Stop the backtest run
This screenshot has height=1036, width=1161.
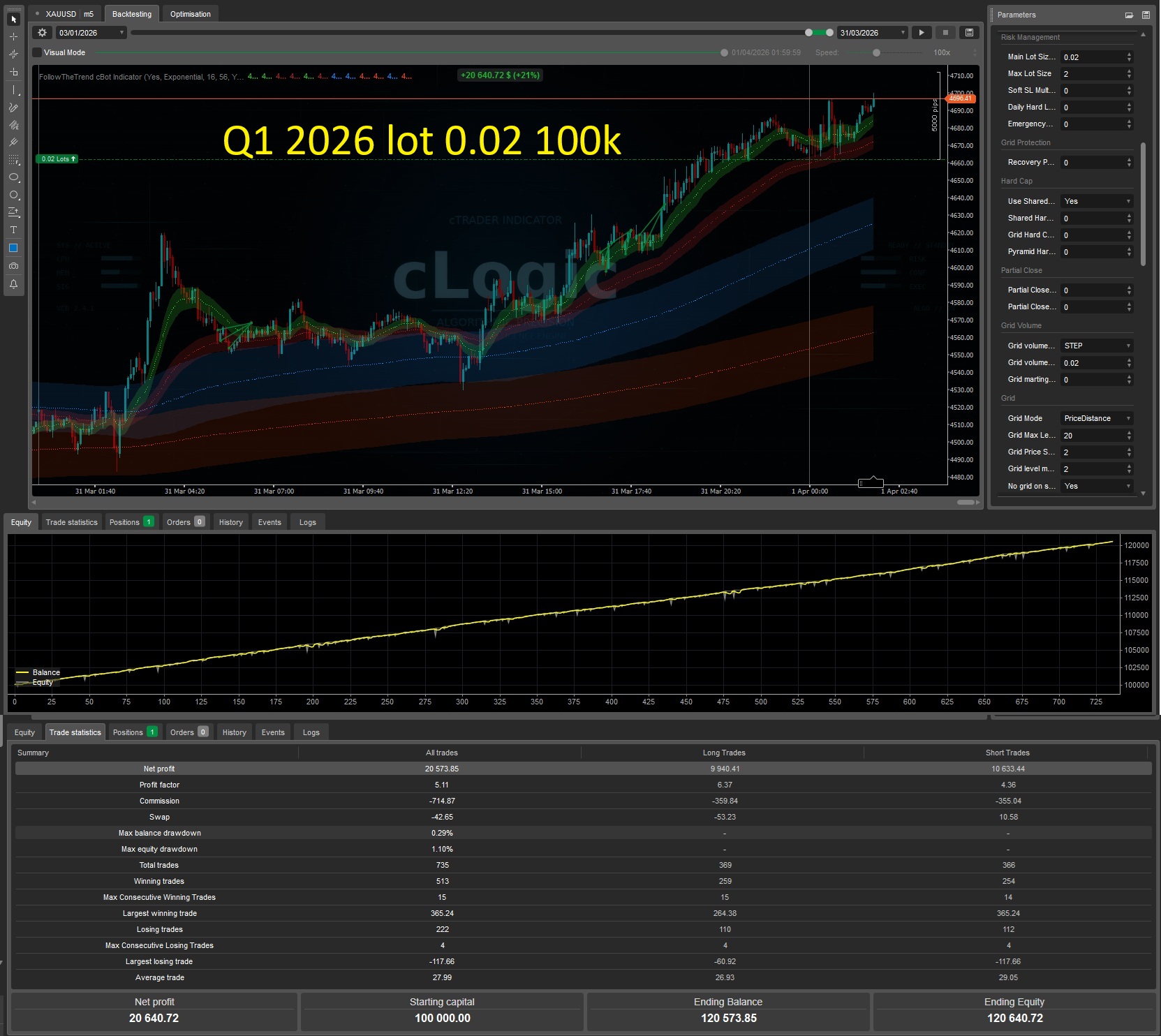coord(946,32)
